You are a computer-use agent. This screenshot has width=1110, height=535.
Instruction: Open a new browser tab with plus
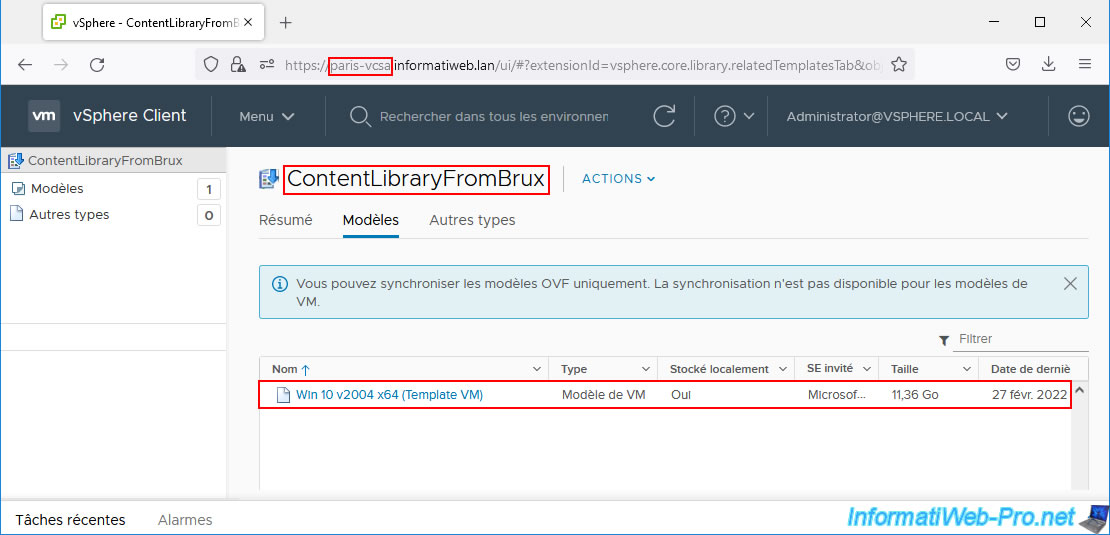tap(285, 23)
